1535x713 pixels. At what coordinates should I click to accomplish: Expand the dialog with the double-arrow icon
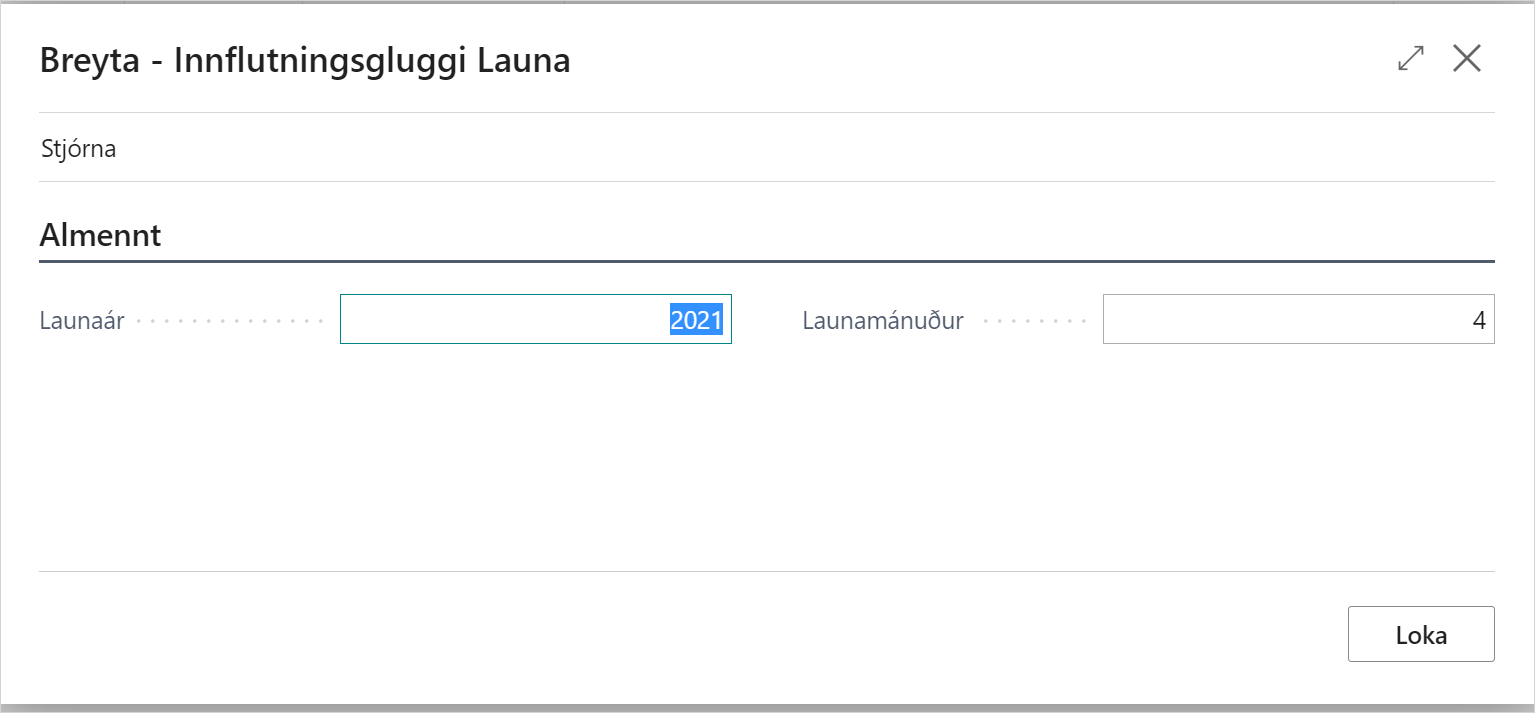pyautogui.click(x=1410, y=59)
